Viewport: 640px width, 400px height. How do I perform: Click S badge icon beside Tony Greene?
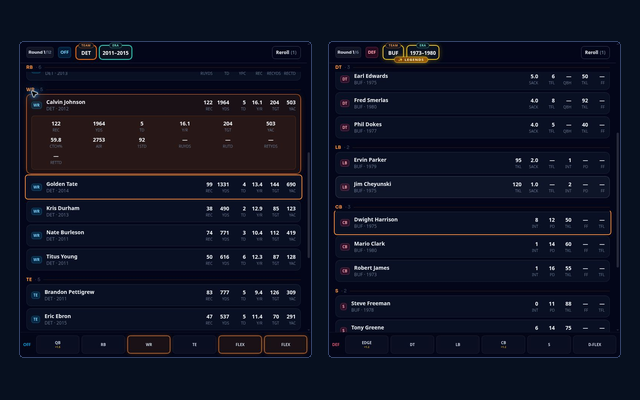coord(343,330)
